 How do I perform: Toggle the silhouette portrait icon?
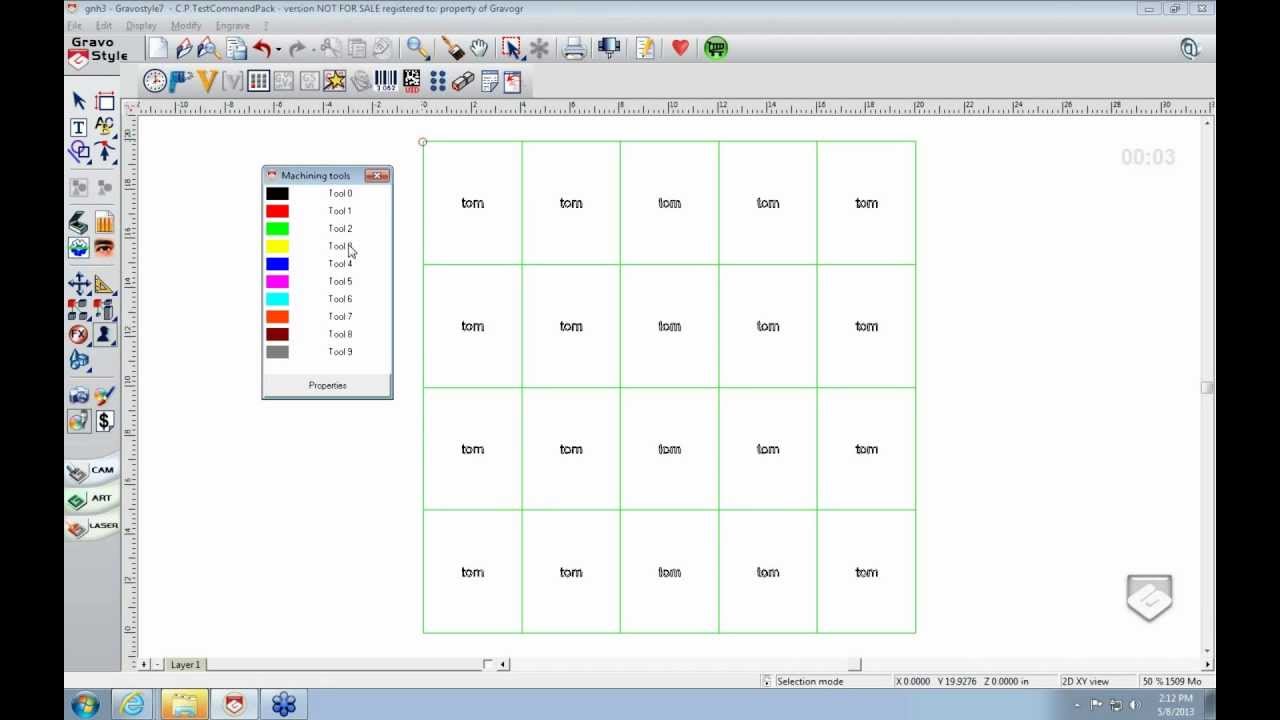[x=104, y=335]
